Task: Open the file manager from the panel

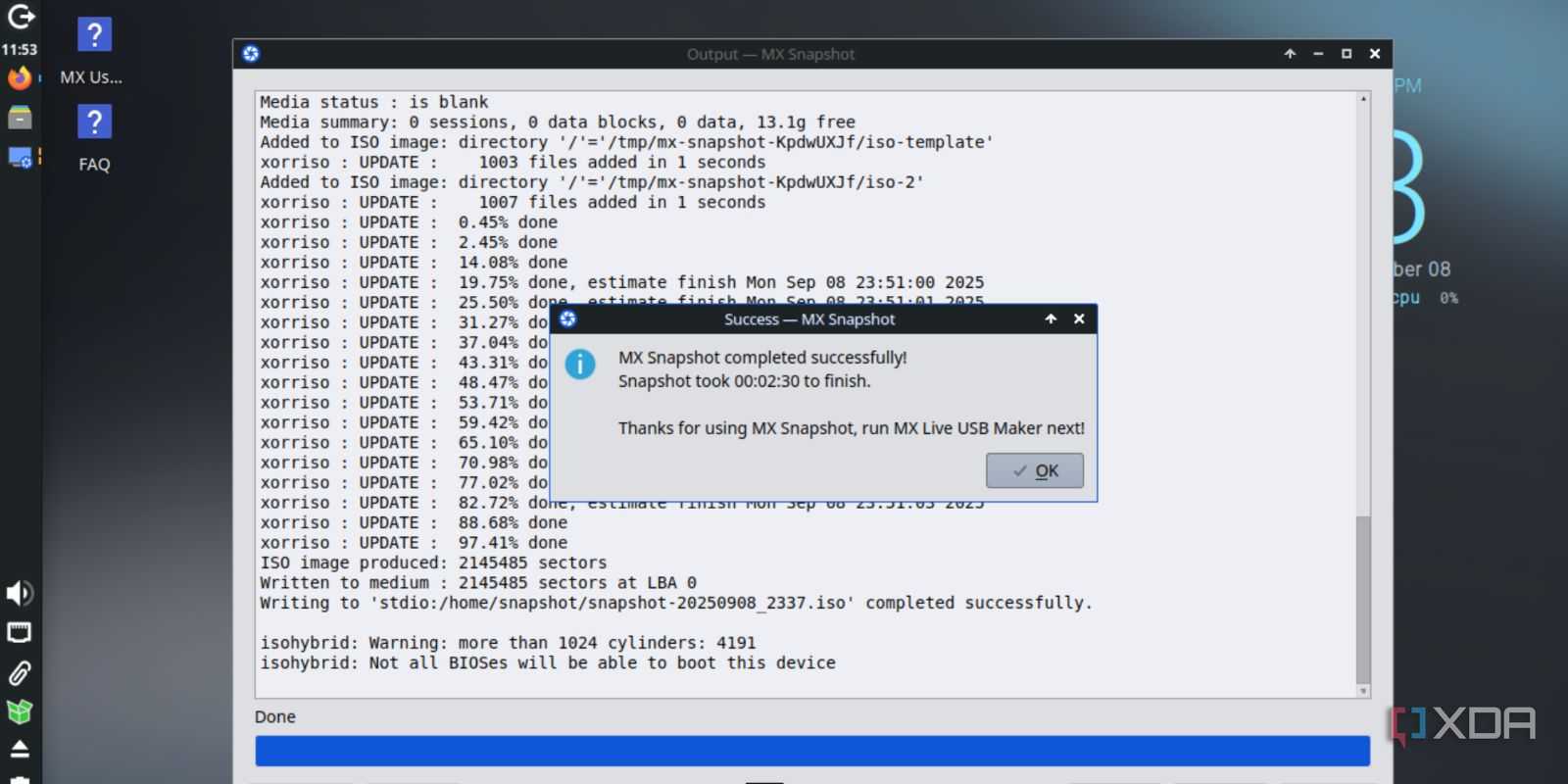Action: [20, 118]
